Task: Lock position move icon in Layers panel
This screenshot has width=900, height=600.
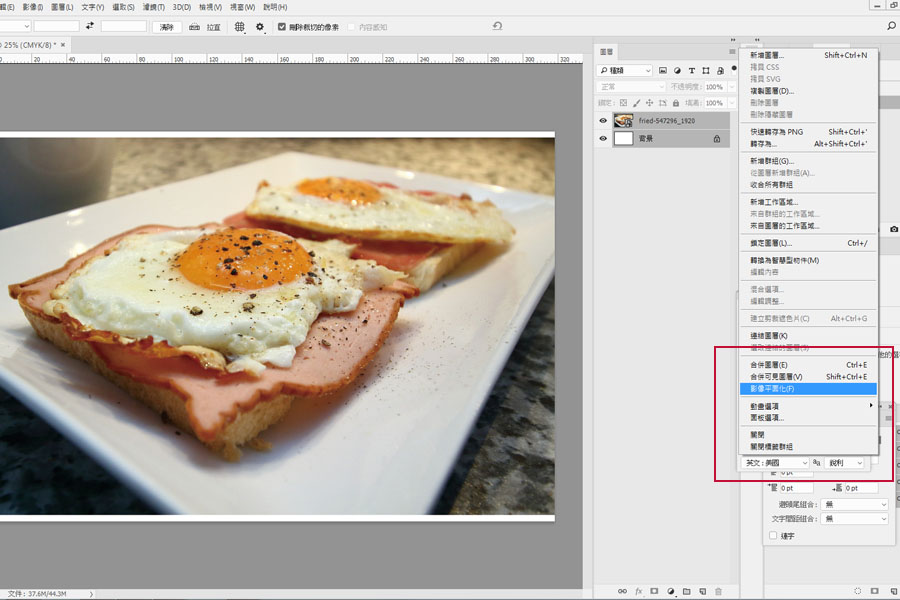Action: pyautogui.click(x=649, y=103)
